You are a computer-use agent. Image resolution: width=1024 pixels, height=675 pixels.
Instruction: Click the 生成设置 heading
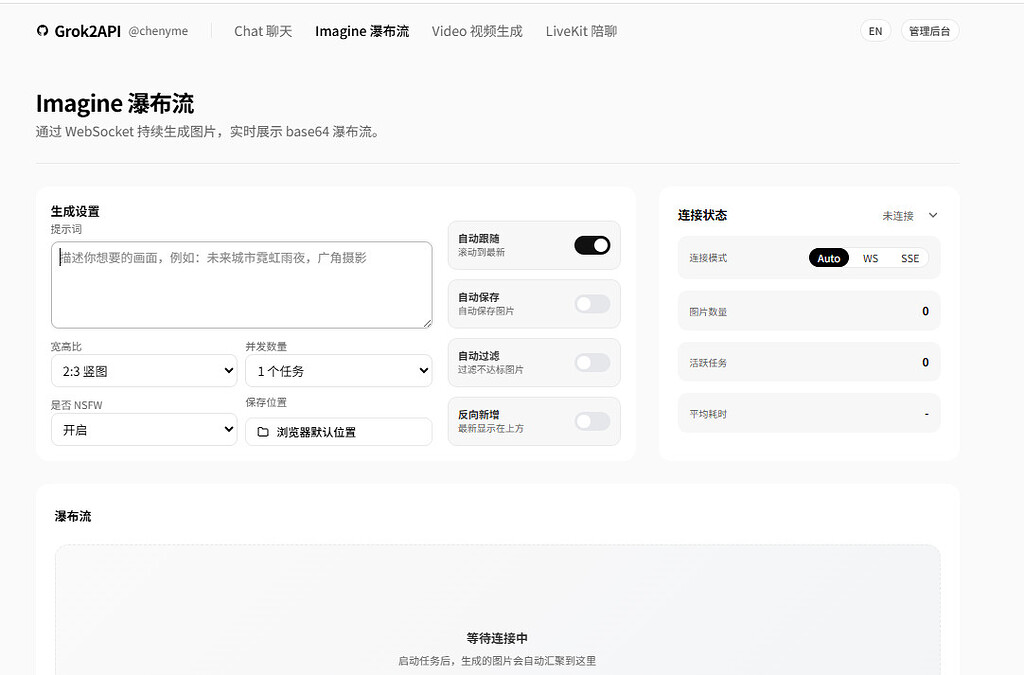click(75, 211)
